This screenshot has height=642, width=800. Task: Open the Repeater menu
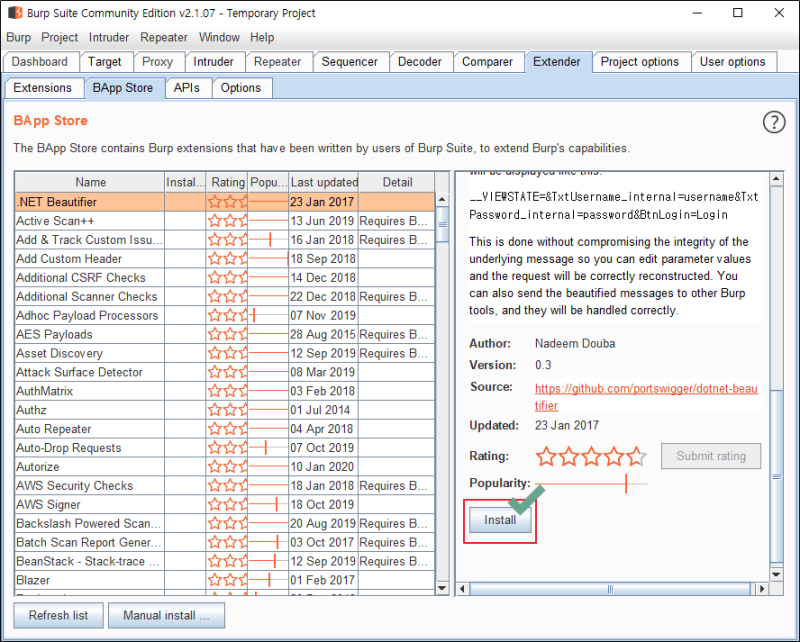(x=164, y=37)
